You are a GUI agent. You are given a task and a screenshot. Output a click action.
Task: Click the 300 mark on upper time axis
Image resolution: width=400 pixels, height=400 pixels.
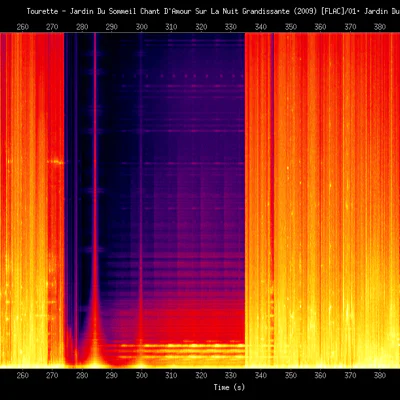click(x=142, y=27)
